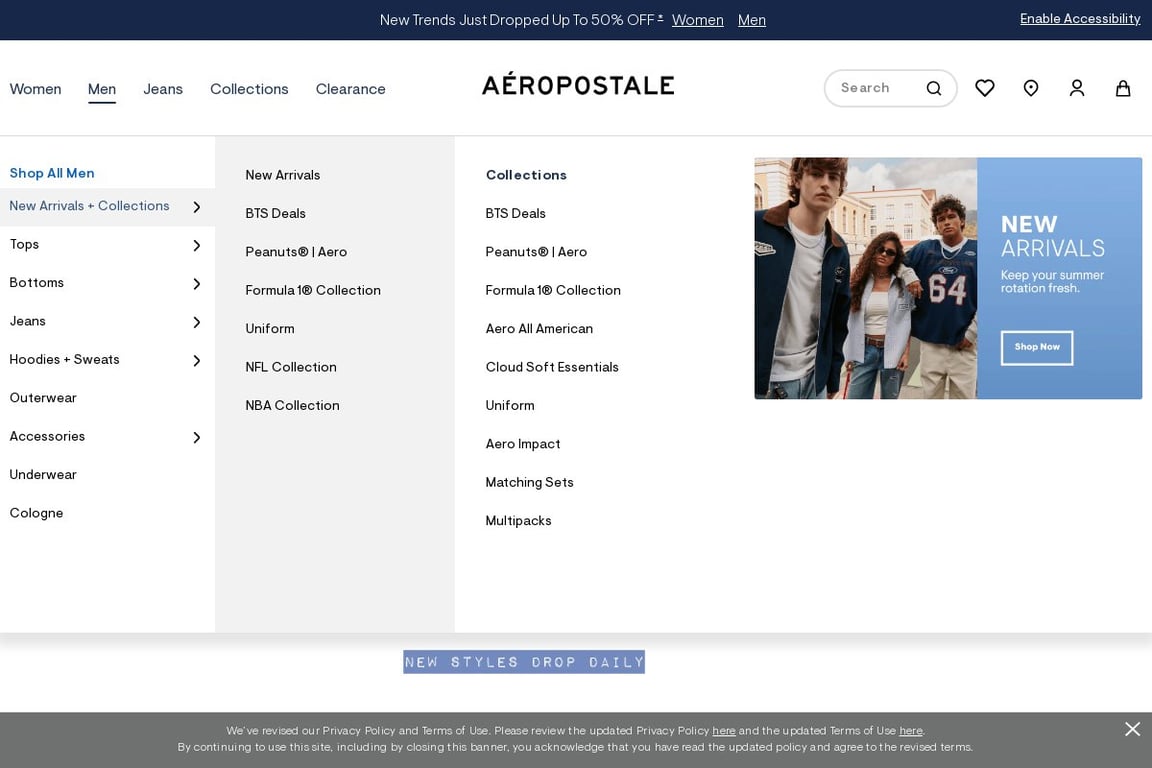Expand the Tops submenu chevron
1152x768 pixels.
pos(196,245)
